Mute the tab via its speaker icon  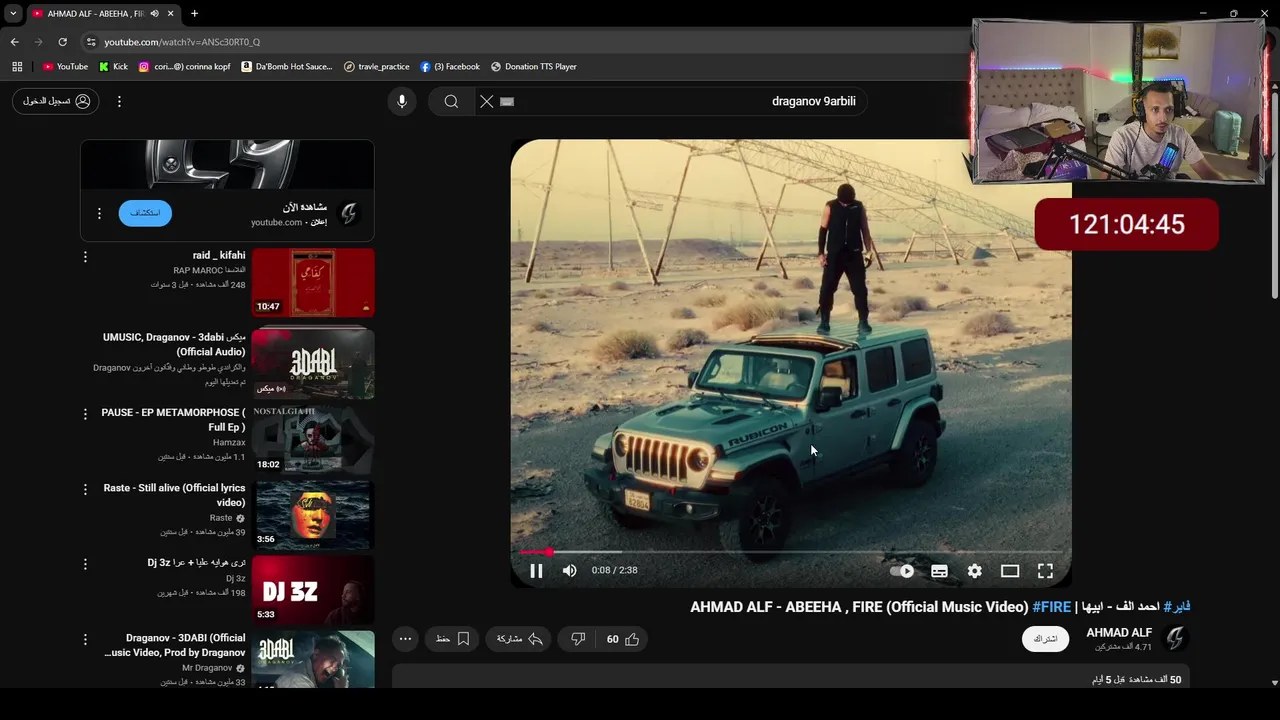(154, 13)
